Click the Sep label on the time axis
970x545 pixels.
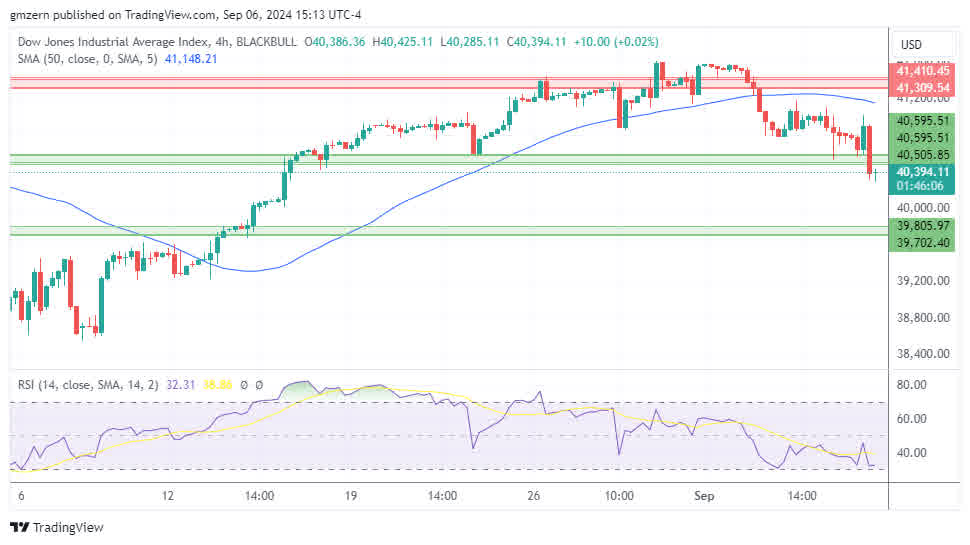(704, 496)
